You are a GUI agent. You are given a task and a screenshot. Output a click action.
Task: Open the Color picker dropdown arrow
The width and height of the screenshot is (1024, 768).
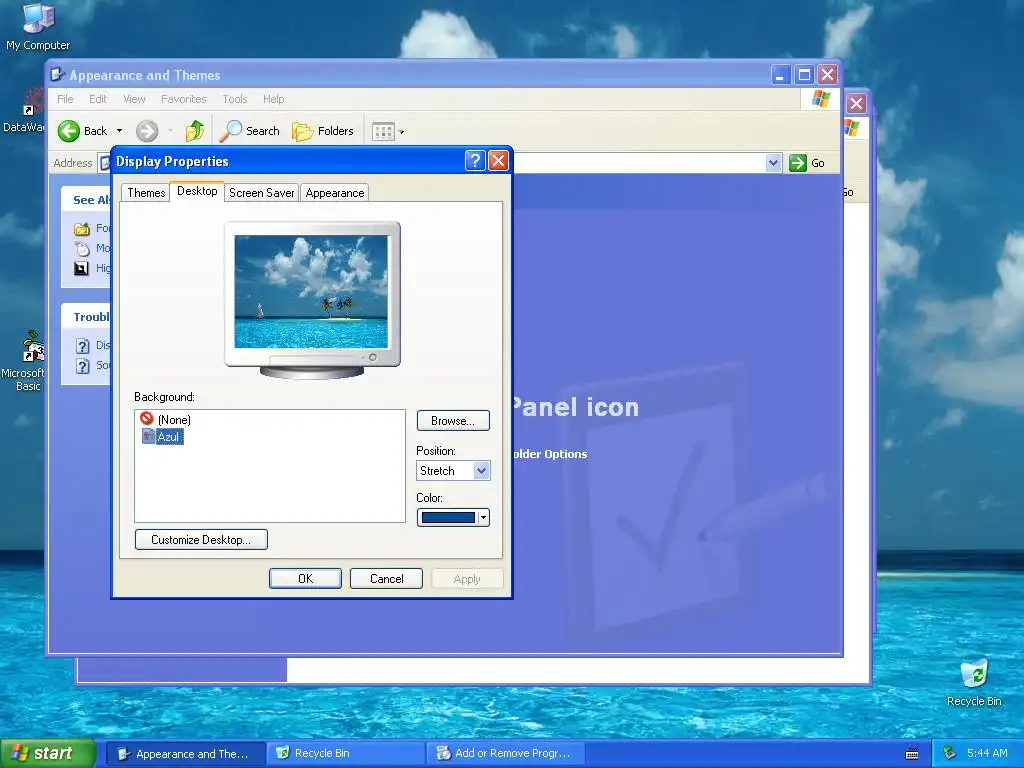pyautogui.click(x=483, y=518)
